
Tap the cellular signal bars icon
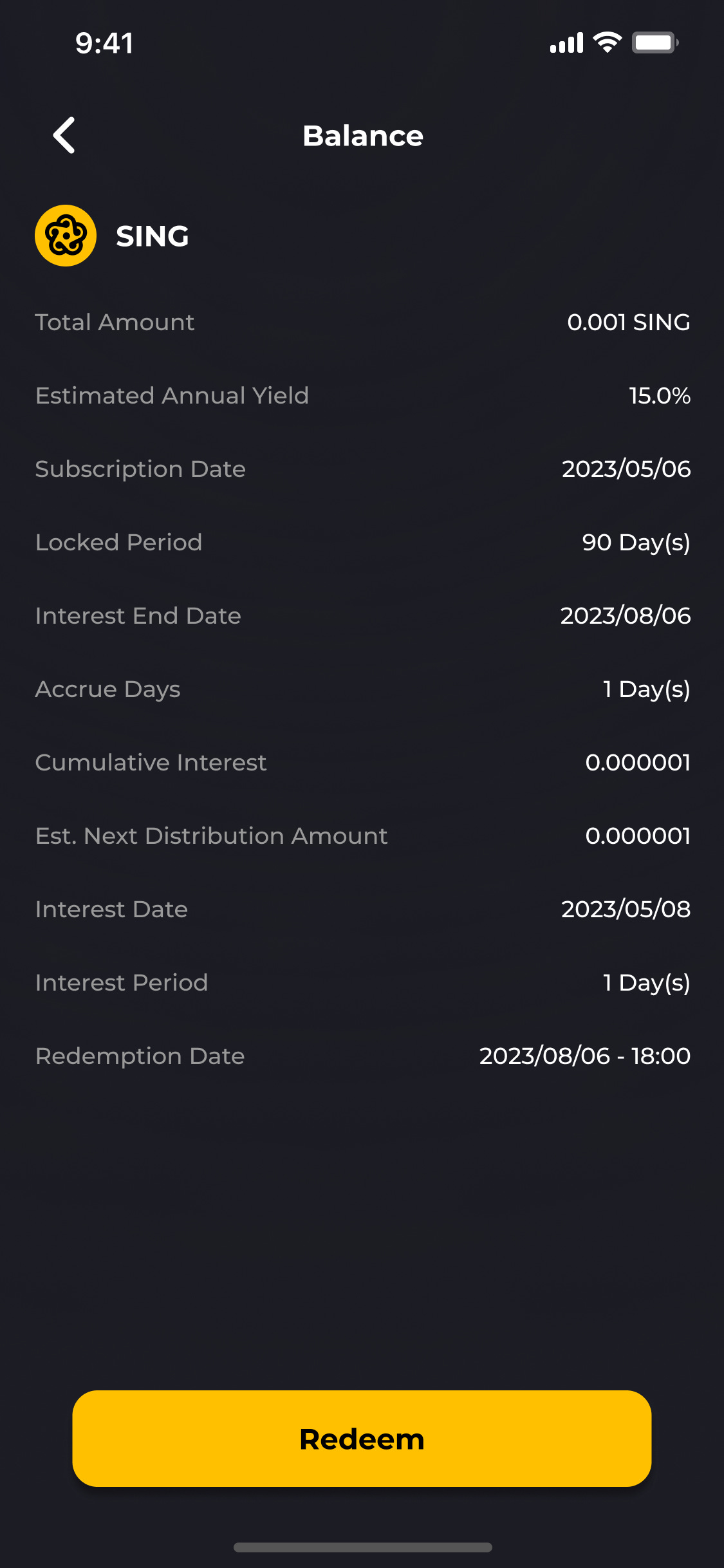pyautogui.click(x=566, y=42)
